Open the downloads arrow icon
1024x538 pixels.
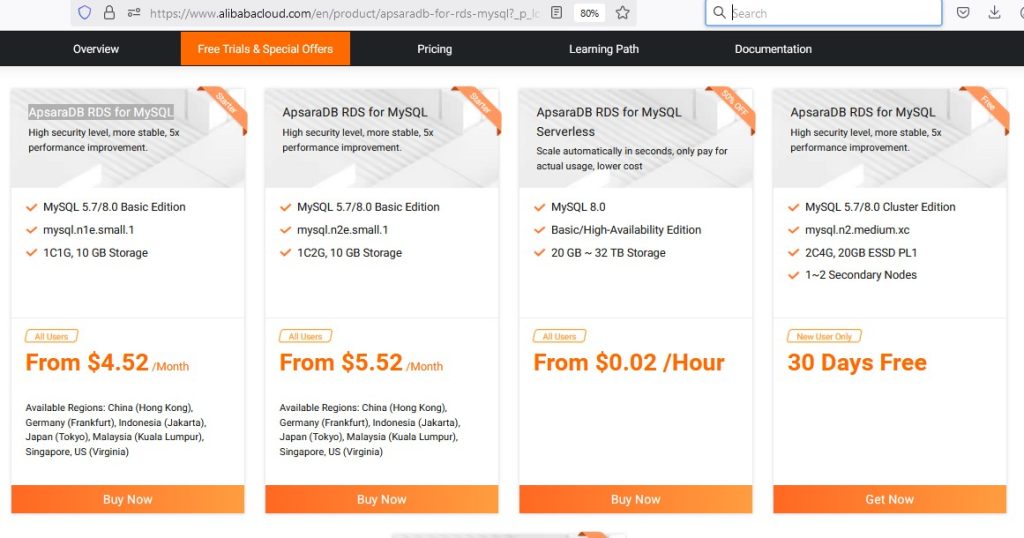coord(994,12)
